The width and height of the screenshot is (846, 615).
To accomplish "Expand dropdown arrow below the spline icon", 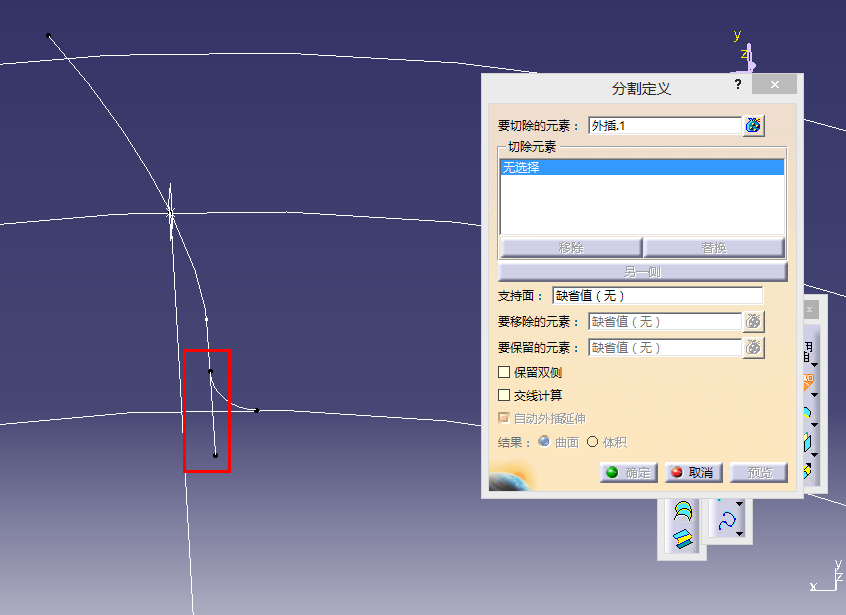I will pos(740,534).
